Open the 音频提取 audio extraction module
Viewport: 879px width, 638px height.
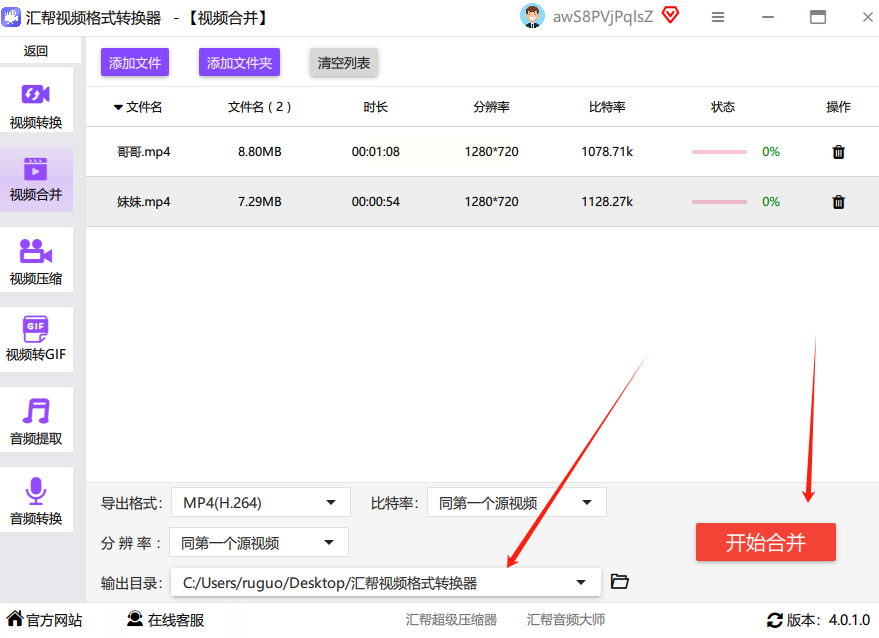tap(36, 419)
